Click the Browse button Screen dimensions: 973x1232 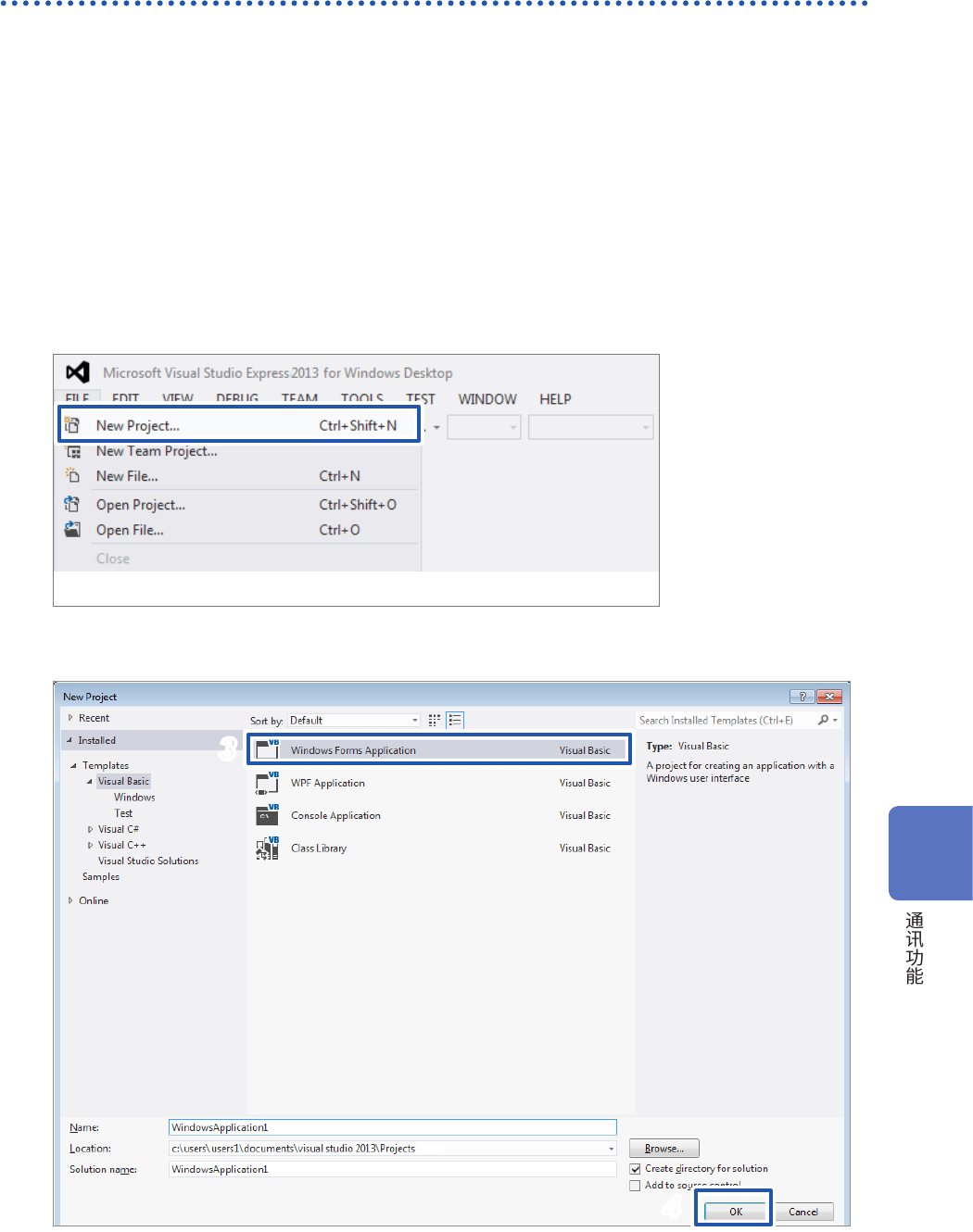664,1149
